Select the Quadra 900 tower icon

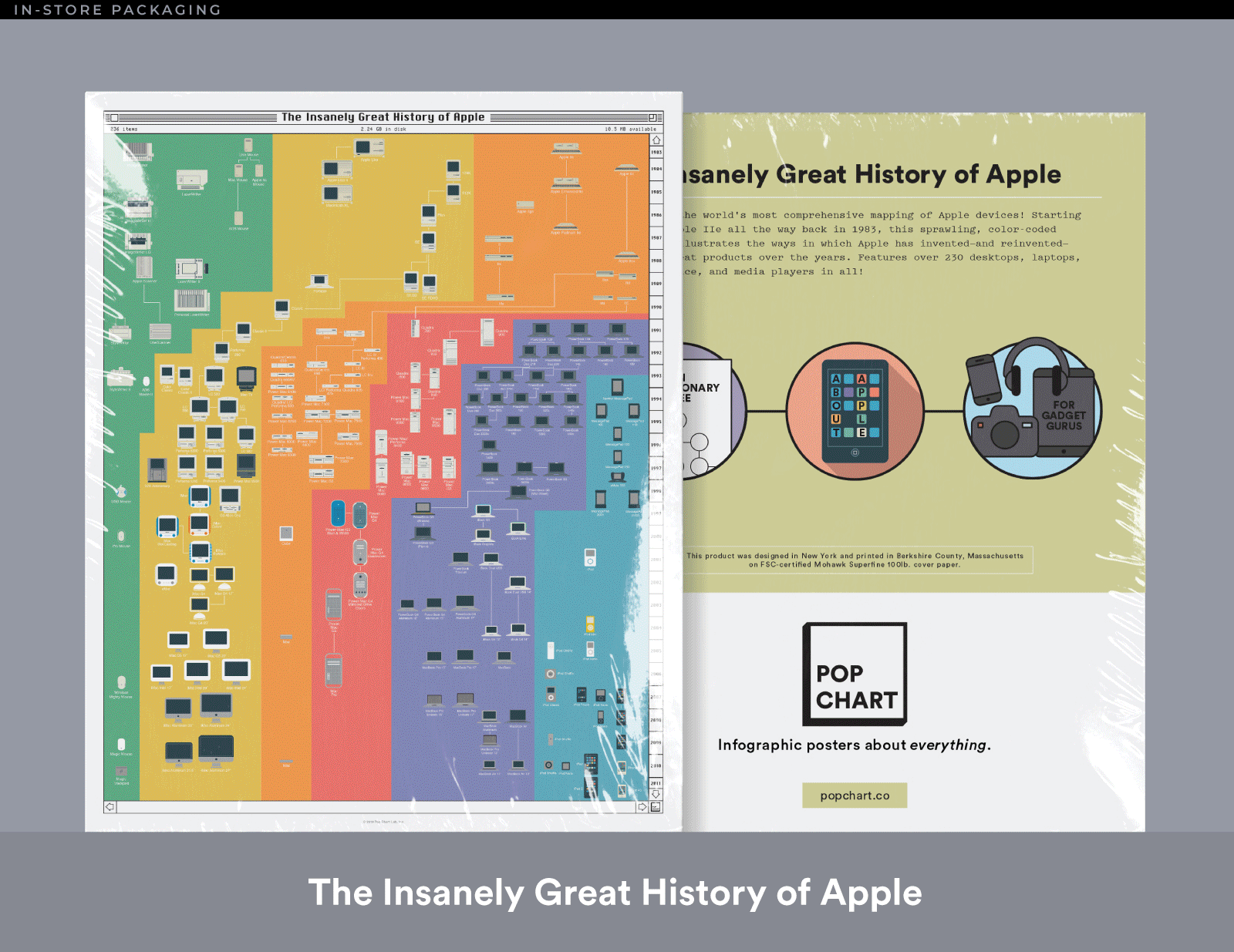coord(487,332)
